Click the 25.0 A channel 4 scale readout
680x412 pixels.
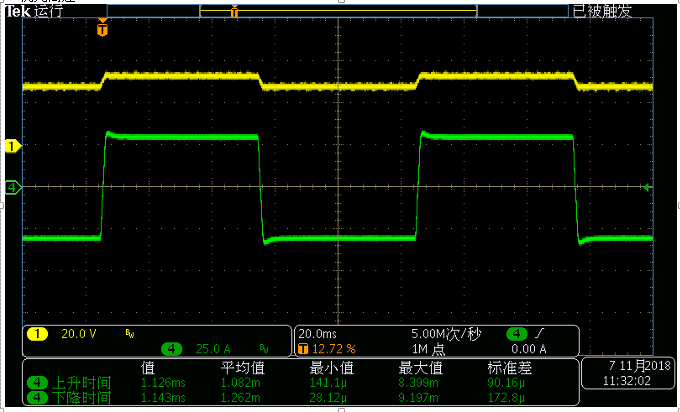pyautogui.click(x=213, y=348)
